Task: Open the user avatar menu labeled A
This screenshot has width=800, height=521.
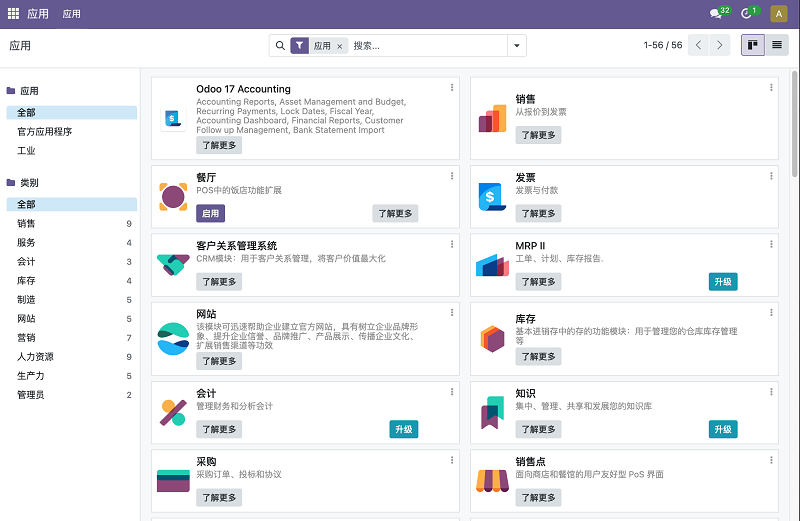Action: click(779, 14)
